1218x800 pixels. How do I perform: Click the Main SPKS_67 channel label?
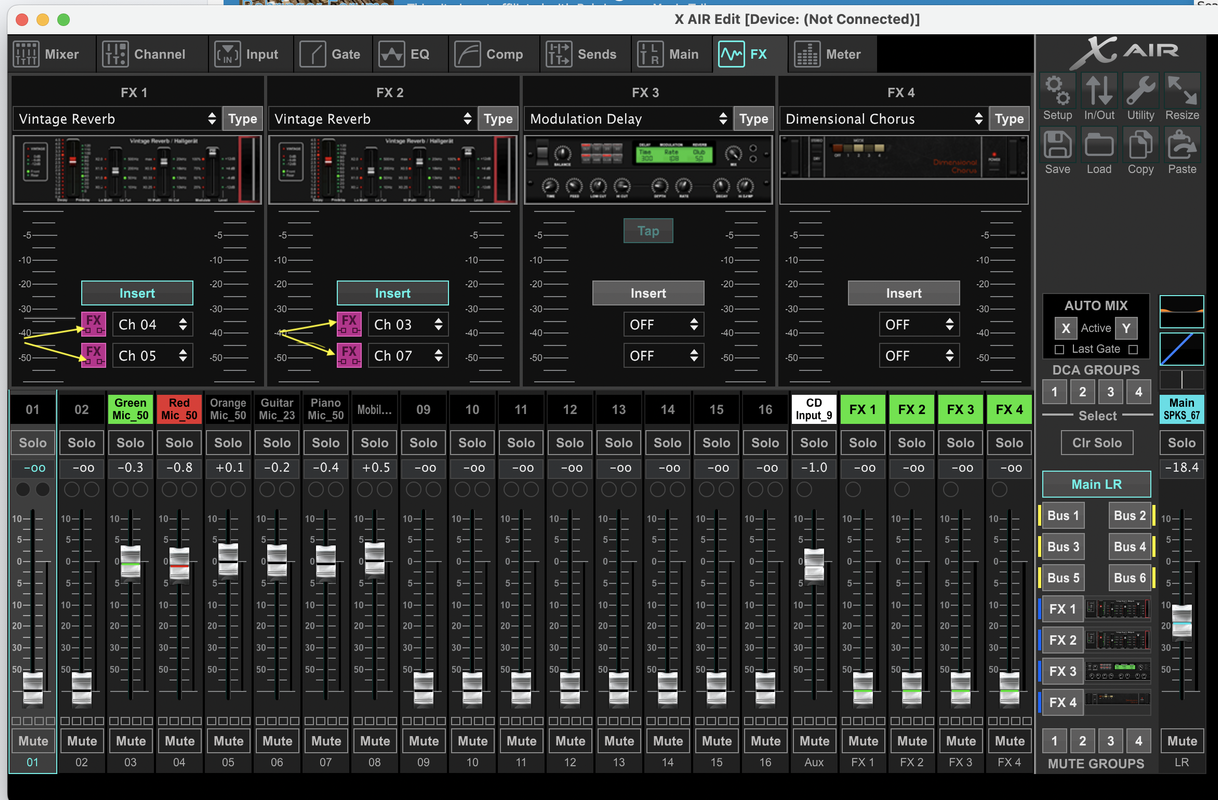pos(1182,409)
